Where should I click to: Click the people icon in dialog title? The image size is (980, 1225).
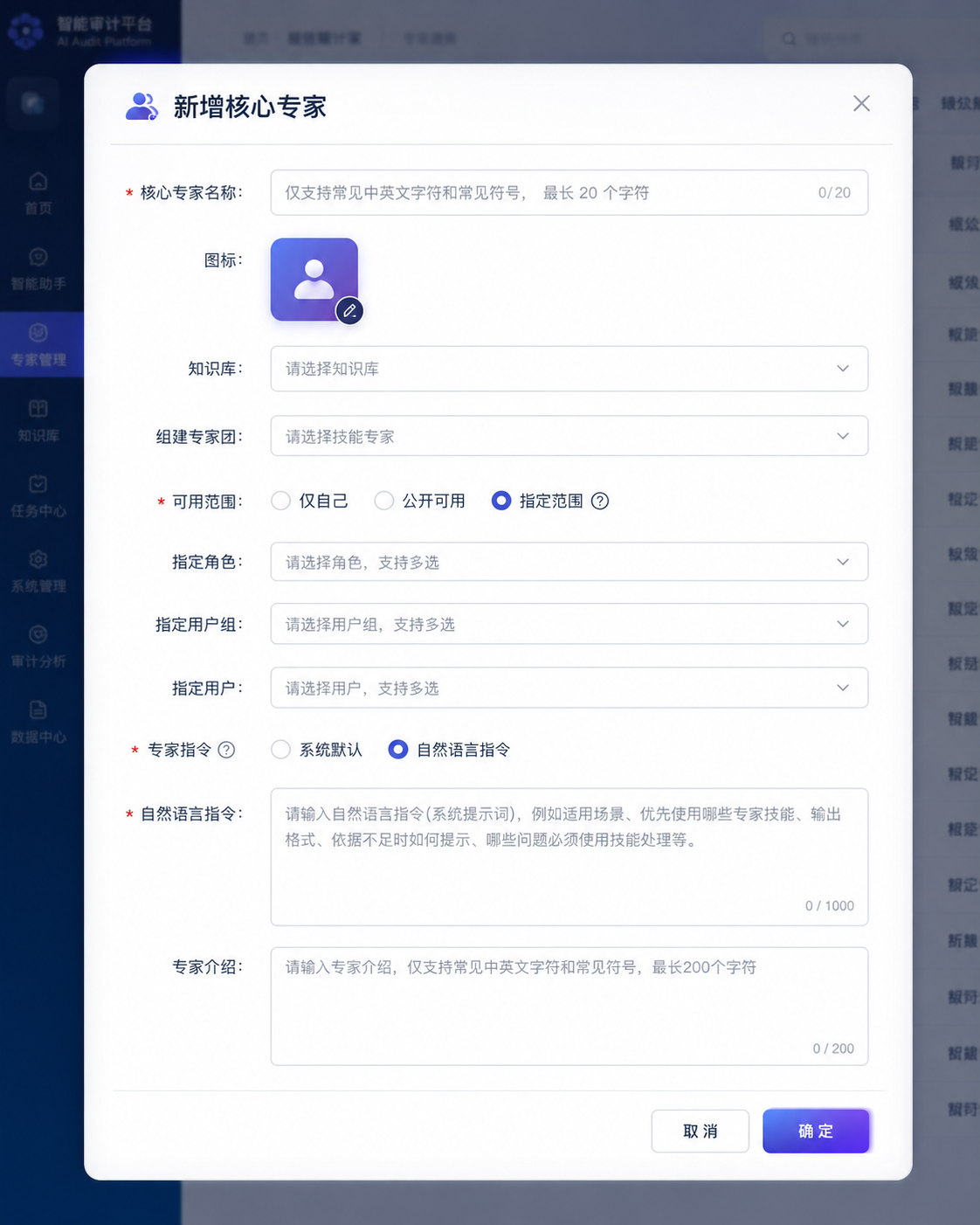tap(141, 107)
